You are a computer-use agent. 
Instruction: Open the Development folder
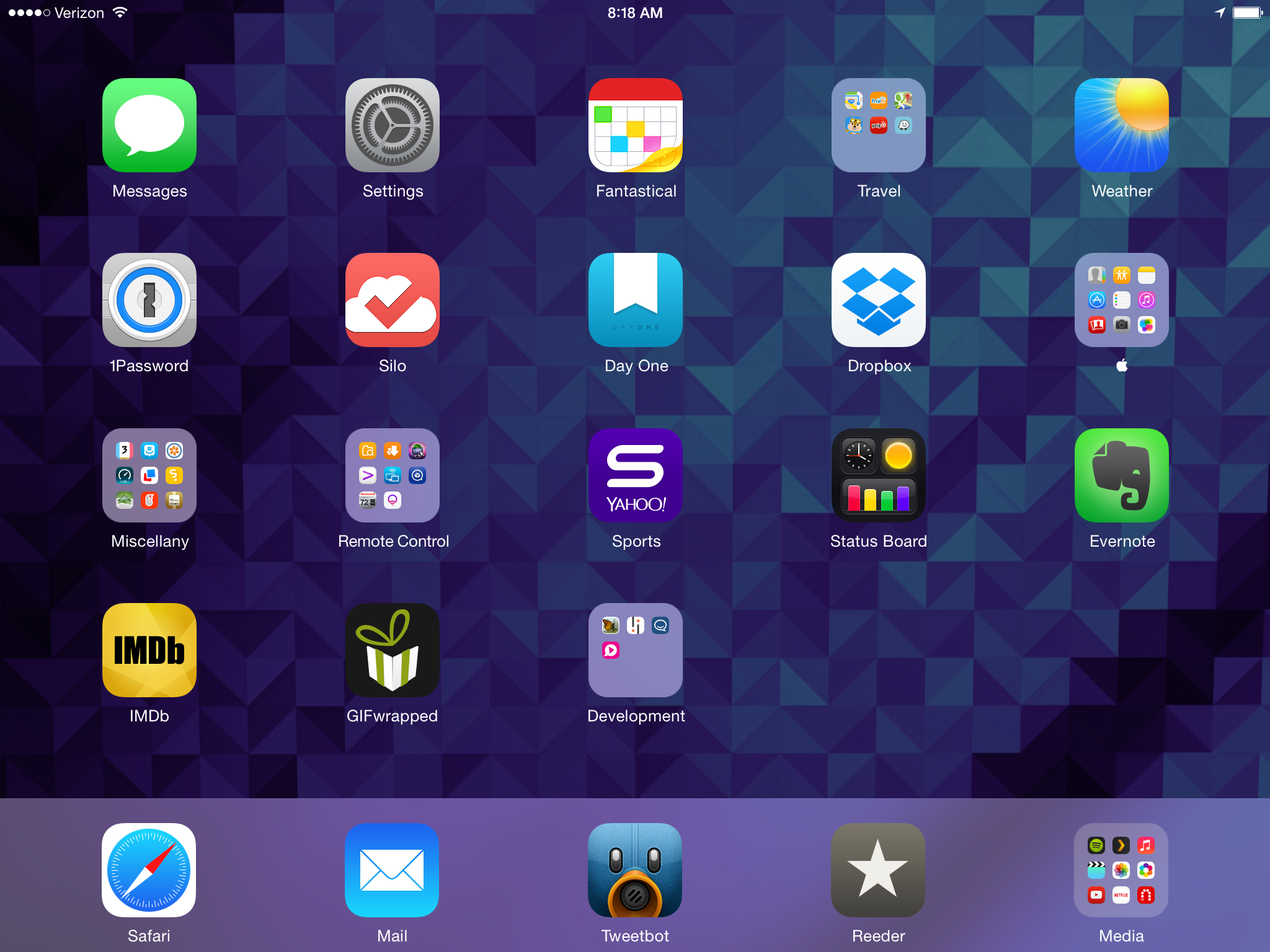coord(636,650)
